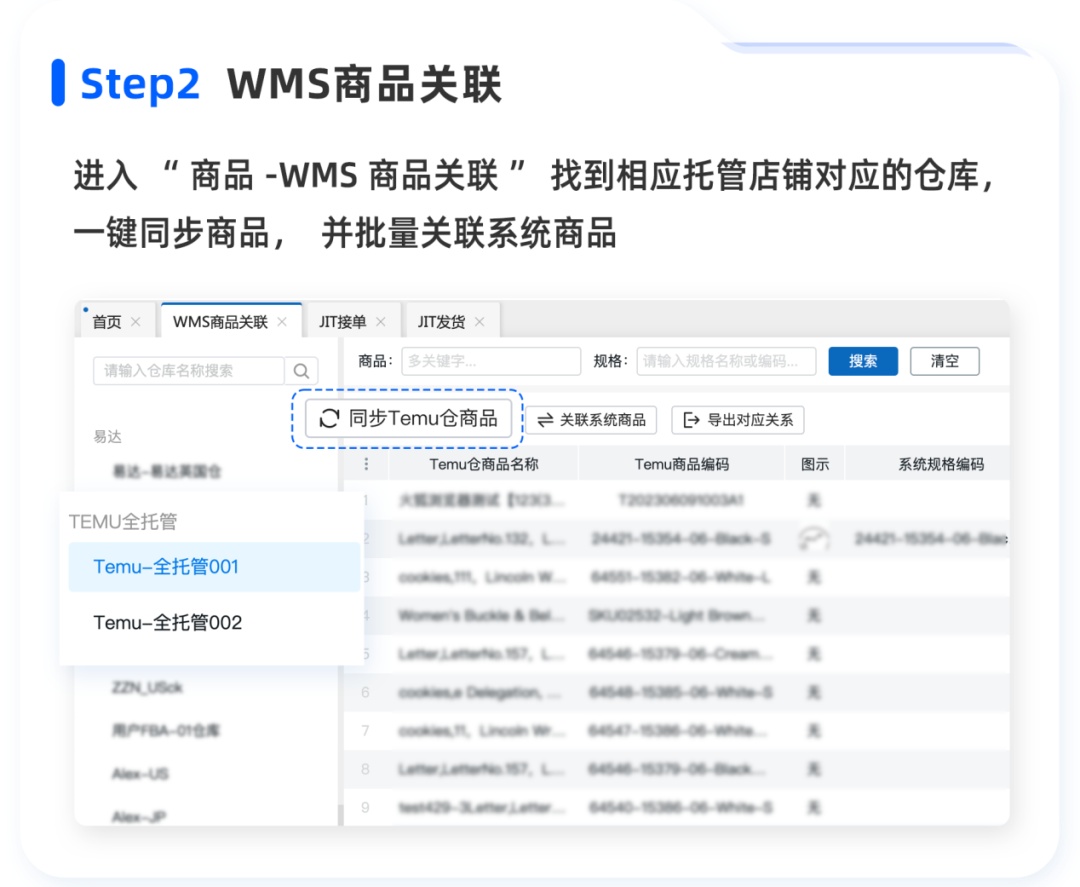Click the 同步Temu仓商品 button
Viewport: 1080px width, 887px height.
point(408,418)
